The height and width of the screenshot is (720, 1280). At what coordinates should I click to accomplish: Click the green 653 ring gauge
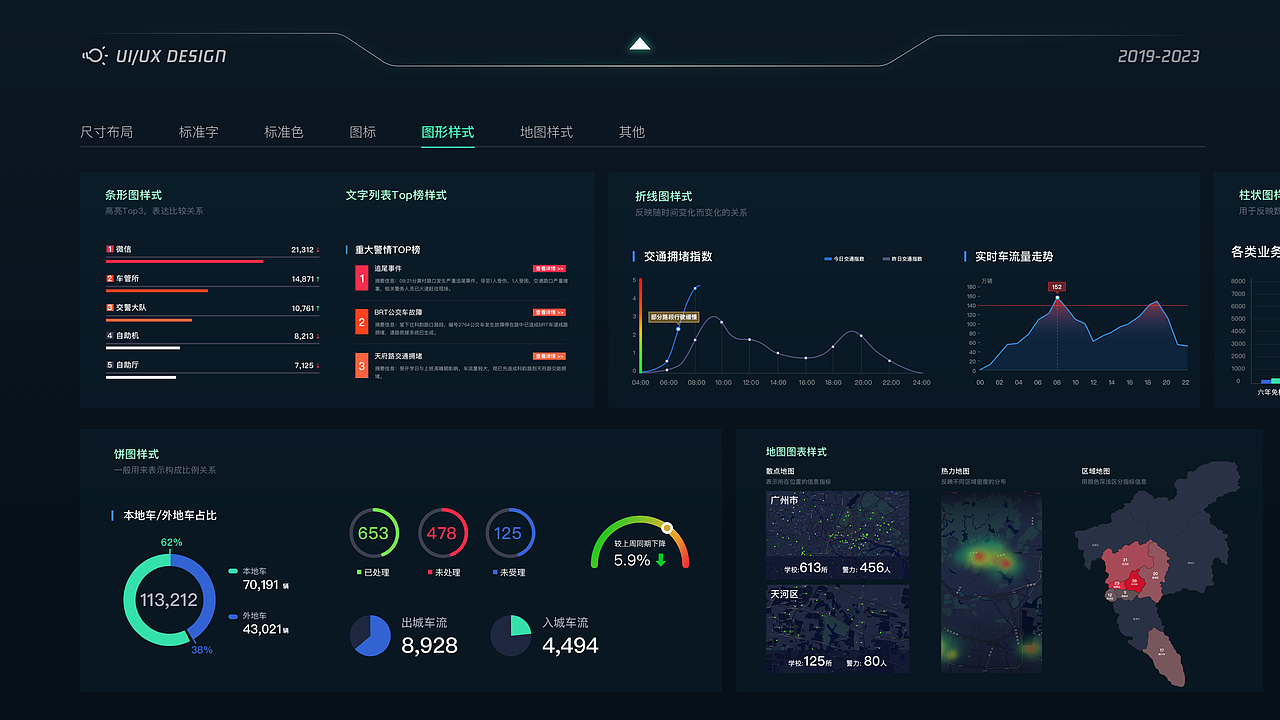pyautogui.click(x=373, y=533)
